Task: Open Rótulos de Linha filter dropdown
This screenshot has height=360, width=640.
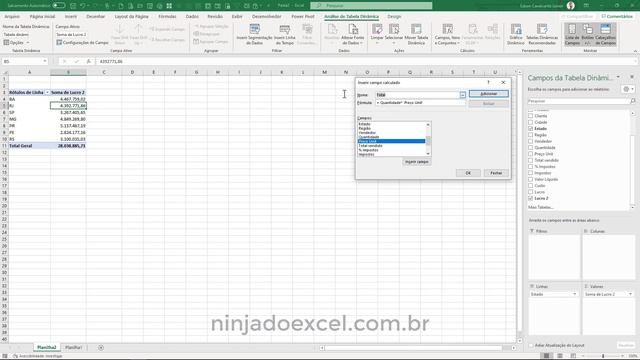Action: coord(47,93)
